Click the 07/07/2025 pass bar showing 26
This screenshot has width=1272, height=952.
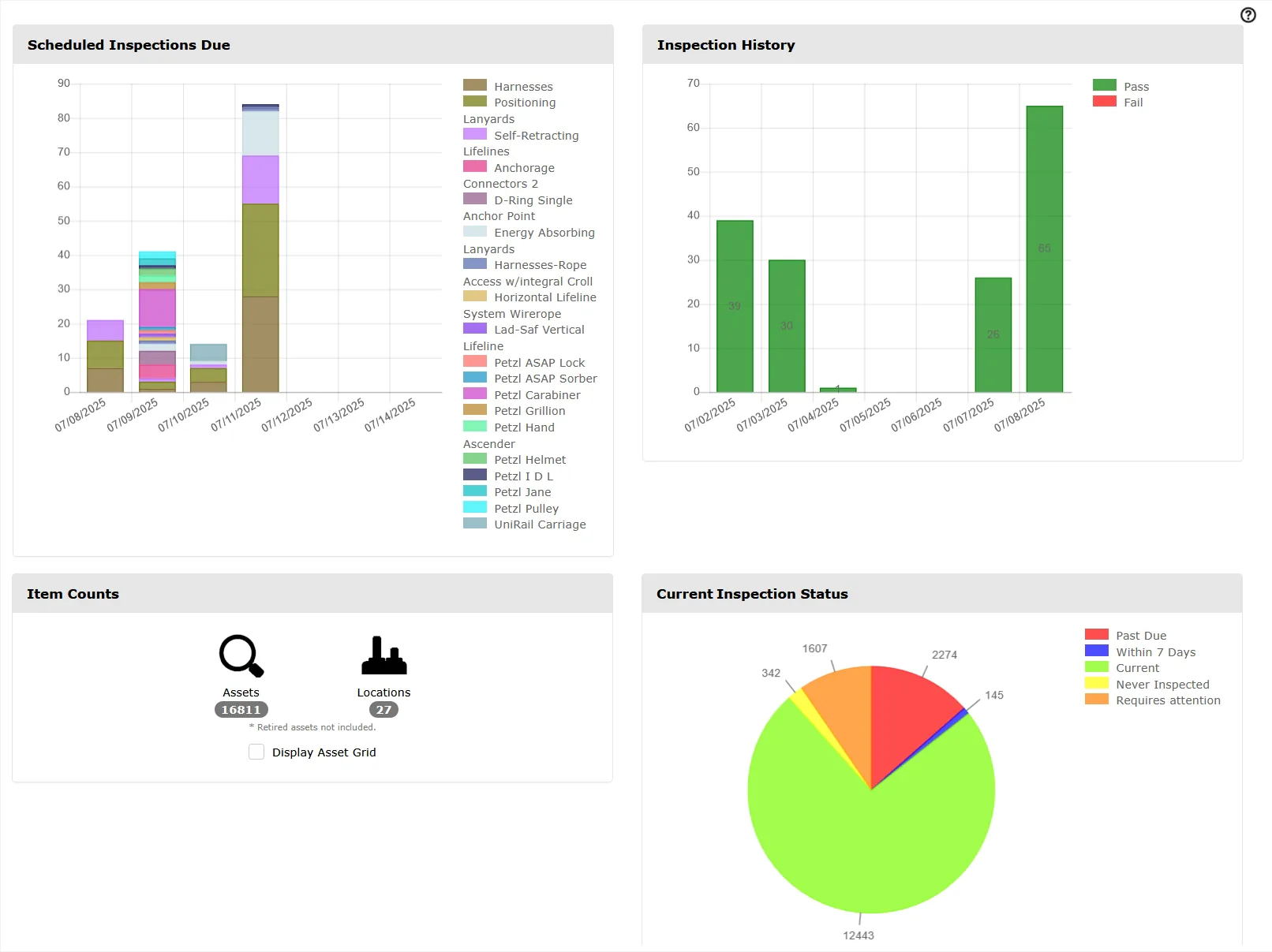tap(993, 334)
